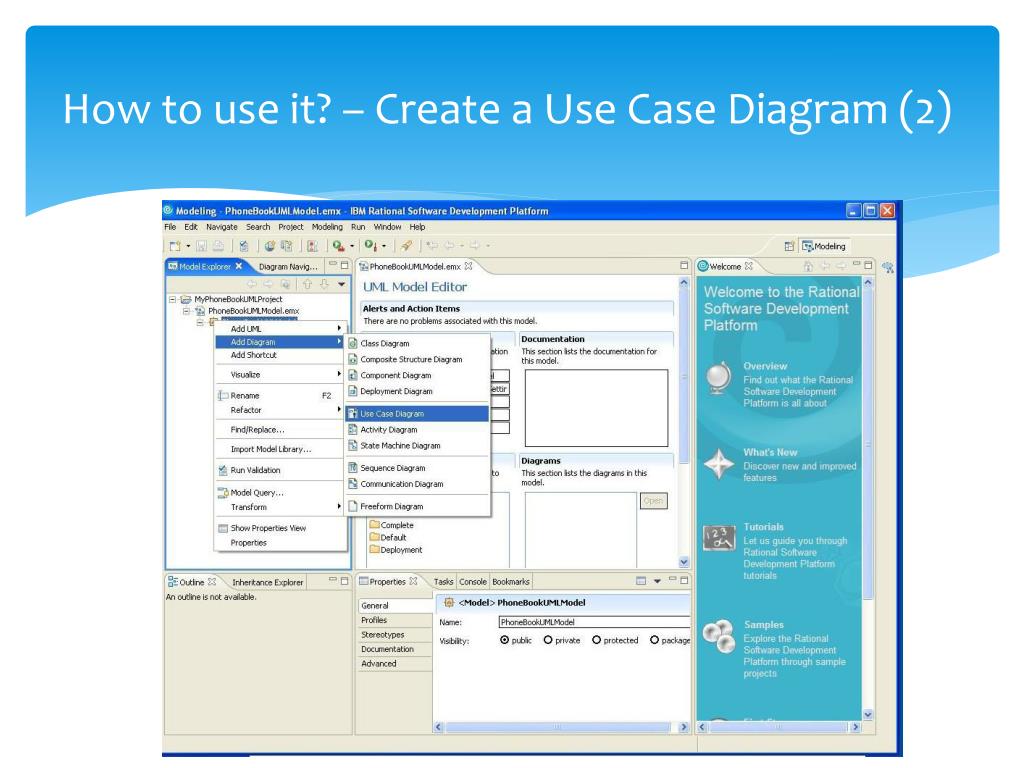The width and height of the screenshot is (1024, 768).
Task: Expand the Transform submenu
Action: (x=281, y=507)
